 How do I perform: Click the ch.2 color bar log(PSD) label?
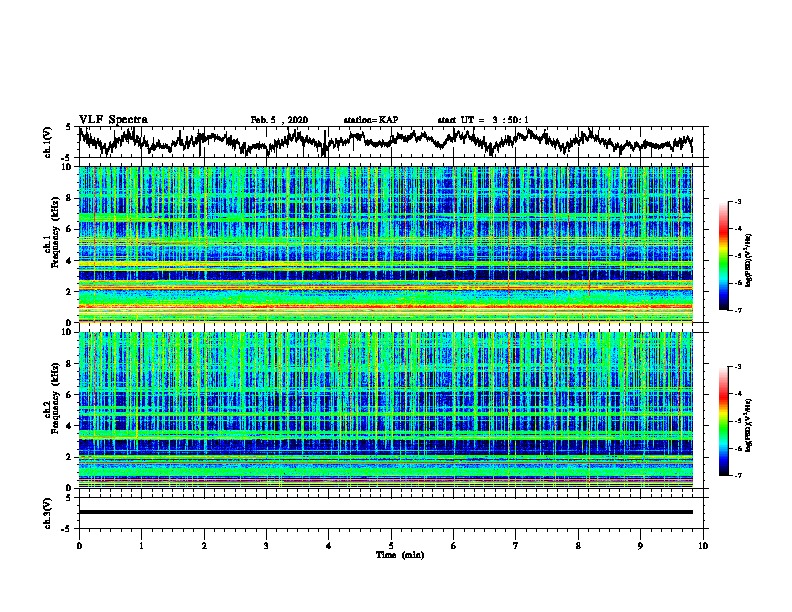748,426
